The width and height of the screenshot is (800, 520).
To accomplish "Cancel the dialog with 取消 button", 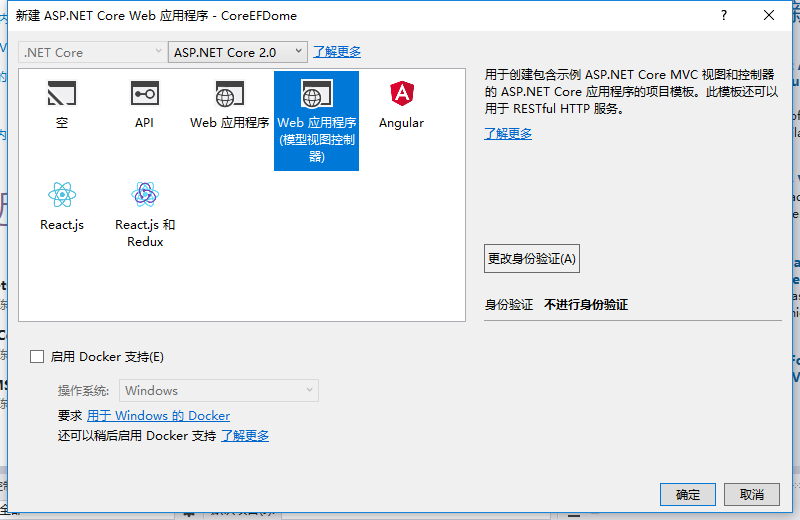I will (752, 494).
